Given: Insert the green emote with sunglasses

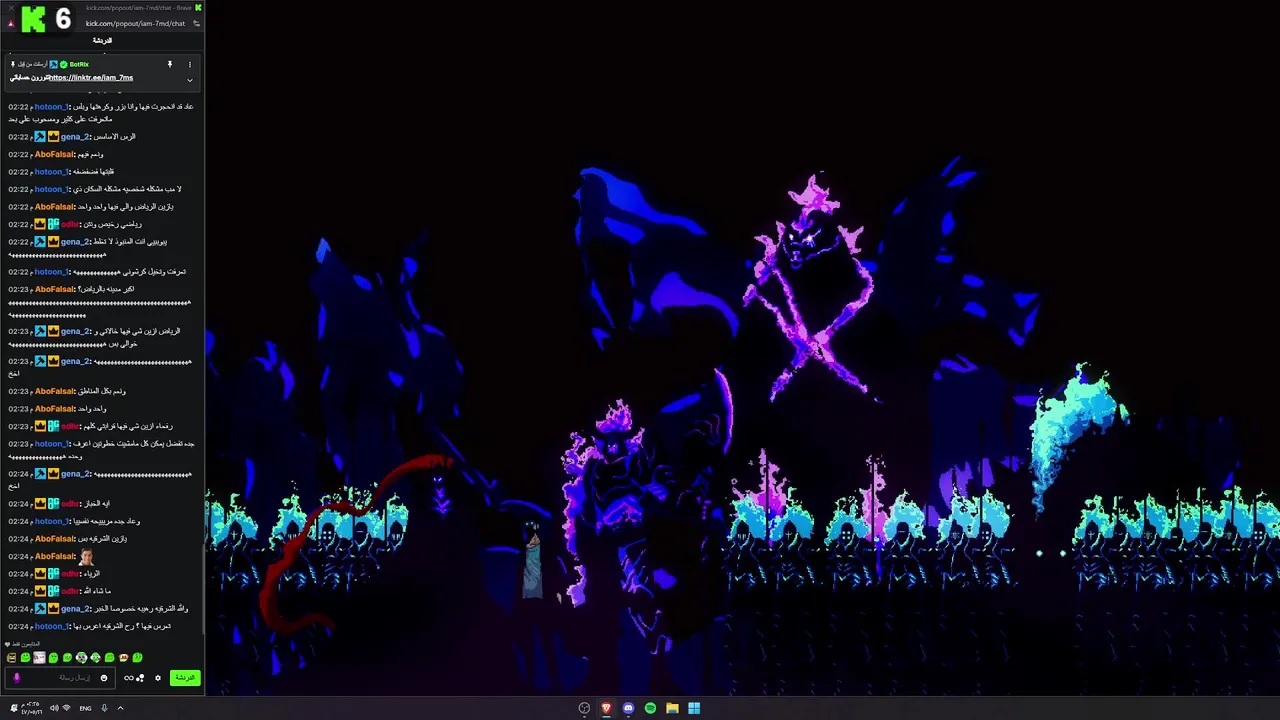Looking at the screenshot, I should 82,658.
